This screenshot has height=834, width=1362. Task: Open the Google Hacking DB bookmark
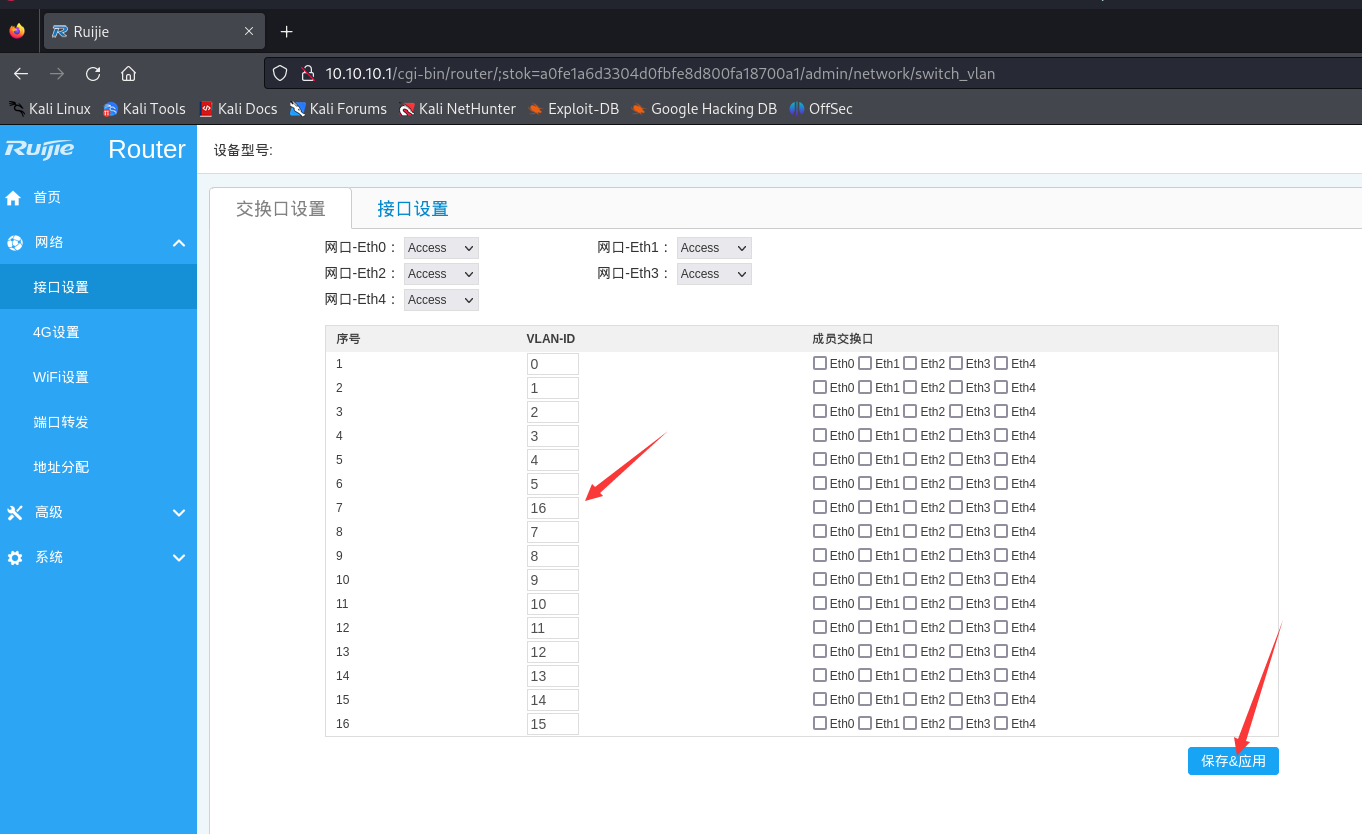(704, 108)
